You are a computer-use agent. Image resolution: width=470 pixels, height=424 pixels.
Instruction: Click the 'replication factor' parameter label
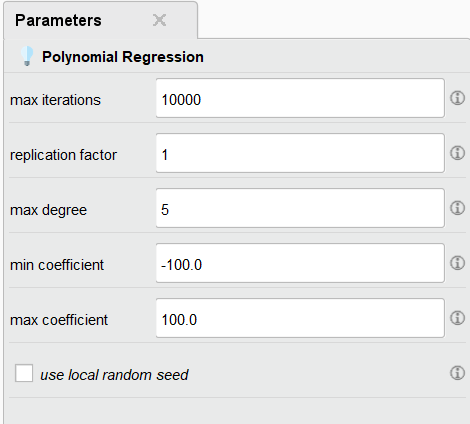point(63,155)
